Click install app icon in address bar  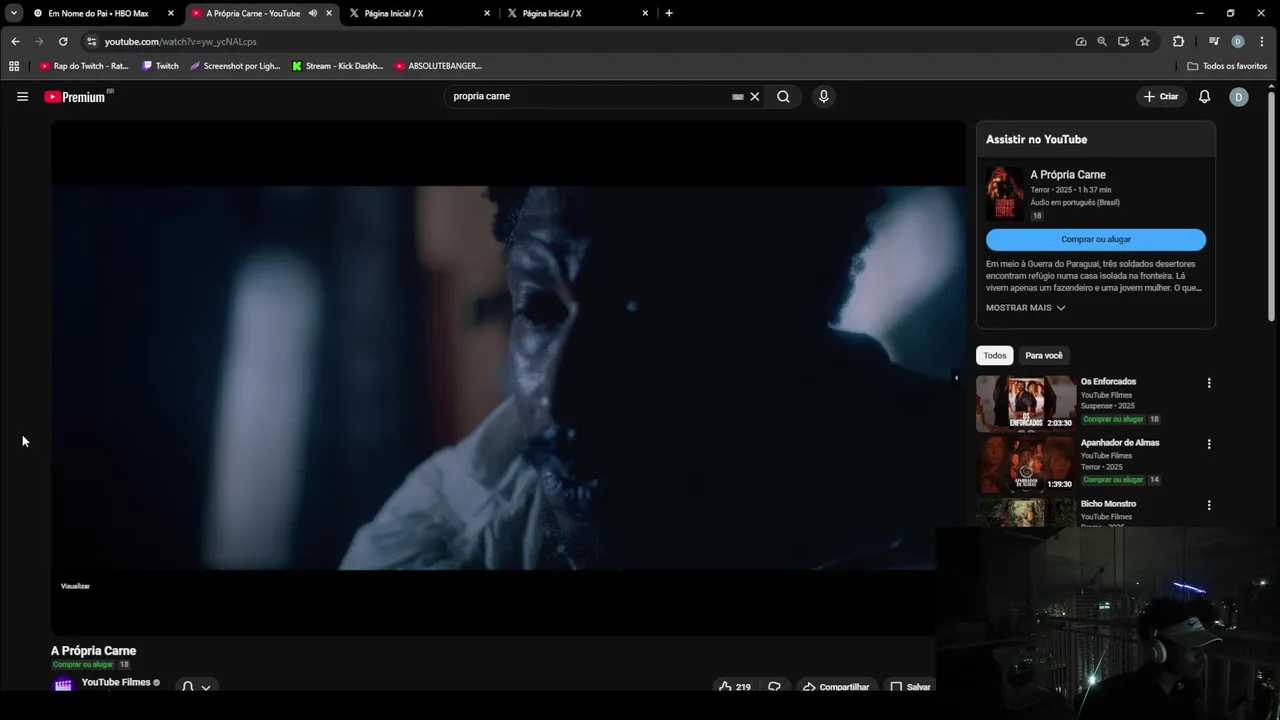[1123, 42]
